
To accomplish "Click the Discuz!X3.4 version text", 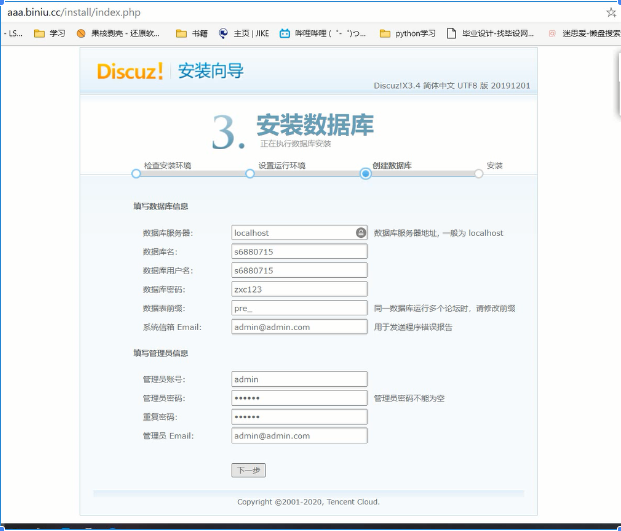I will [452, 86].
